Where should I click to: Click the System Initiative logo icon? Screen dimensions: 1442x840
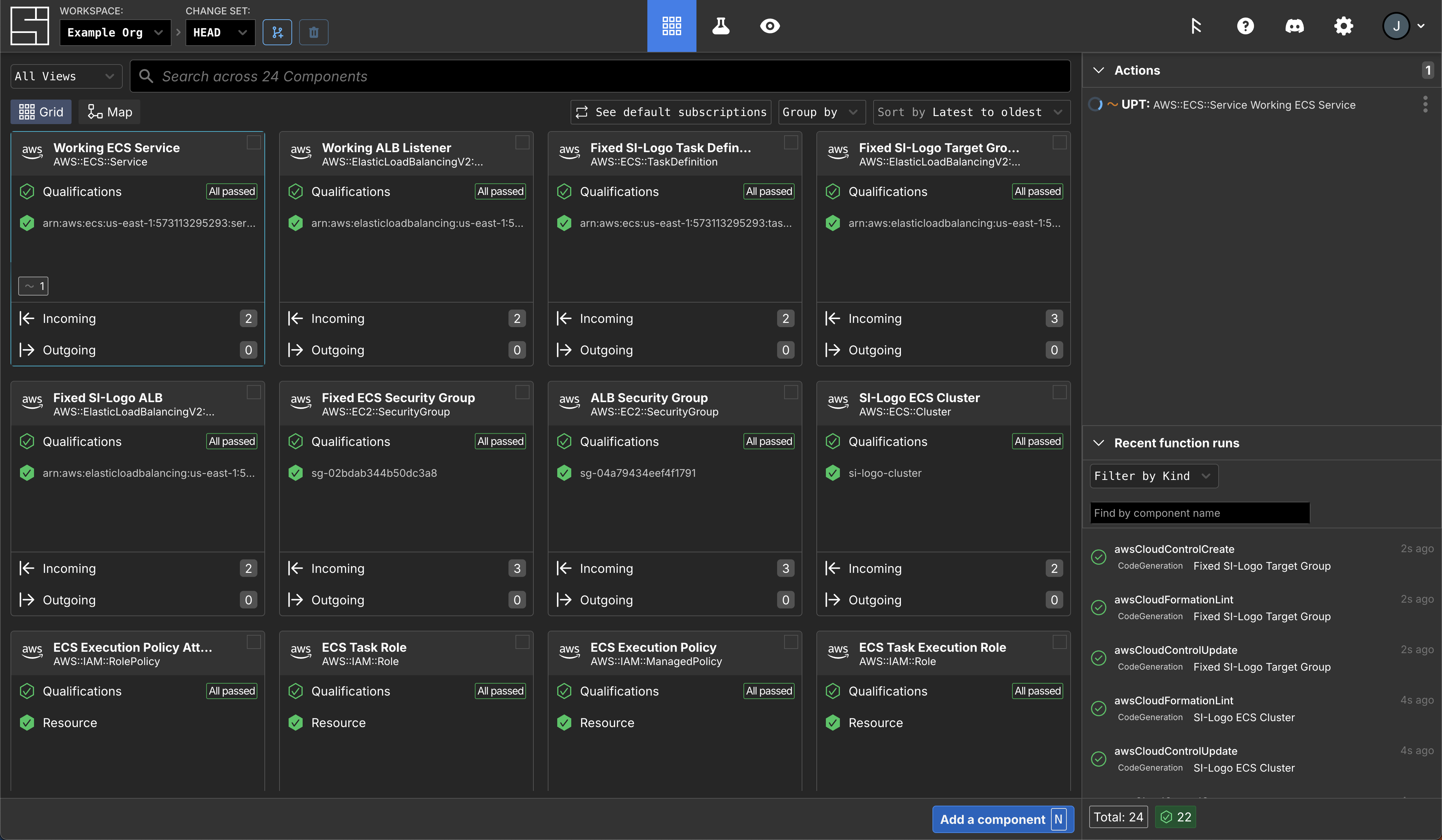30,26
